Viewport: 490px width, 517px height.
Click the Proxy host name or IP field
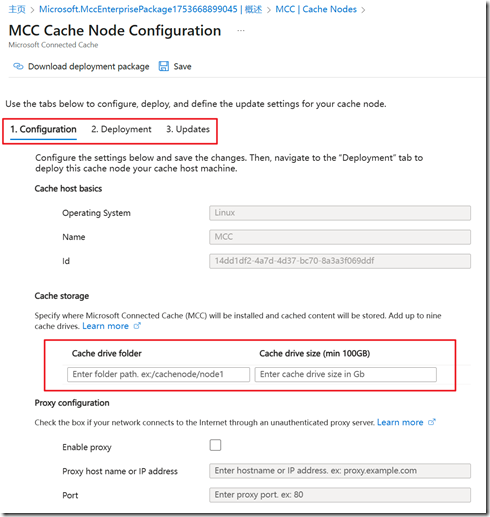click(340, 471)
